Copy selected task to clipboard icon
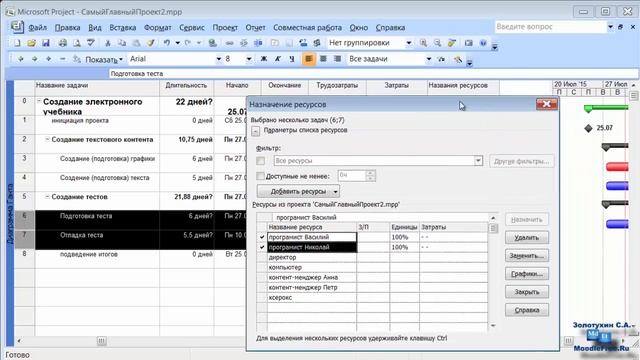Screen dimensions: 640x360 [122, 43]
